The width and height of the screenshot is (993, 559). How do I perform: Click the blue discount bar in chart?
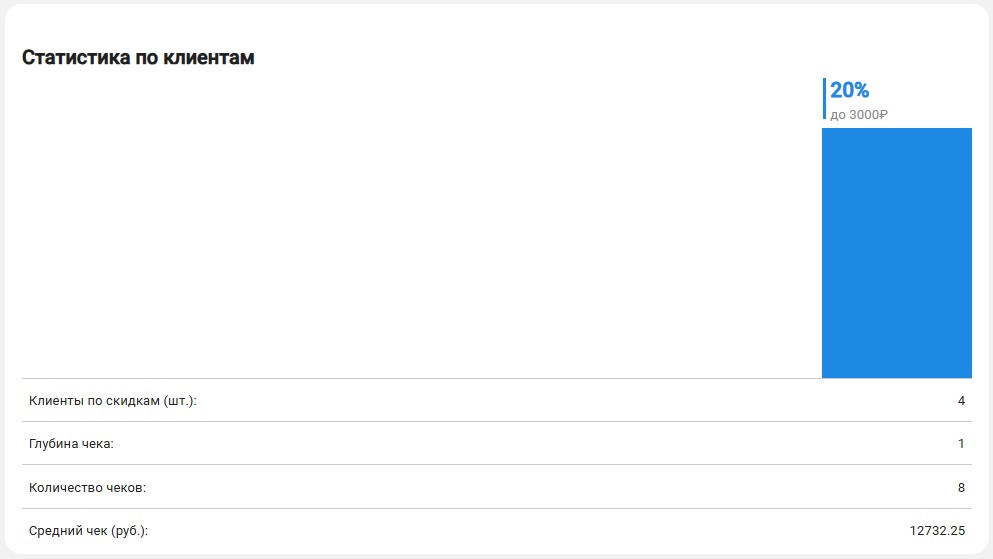pos(896,253)
